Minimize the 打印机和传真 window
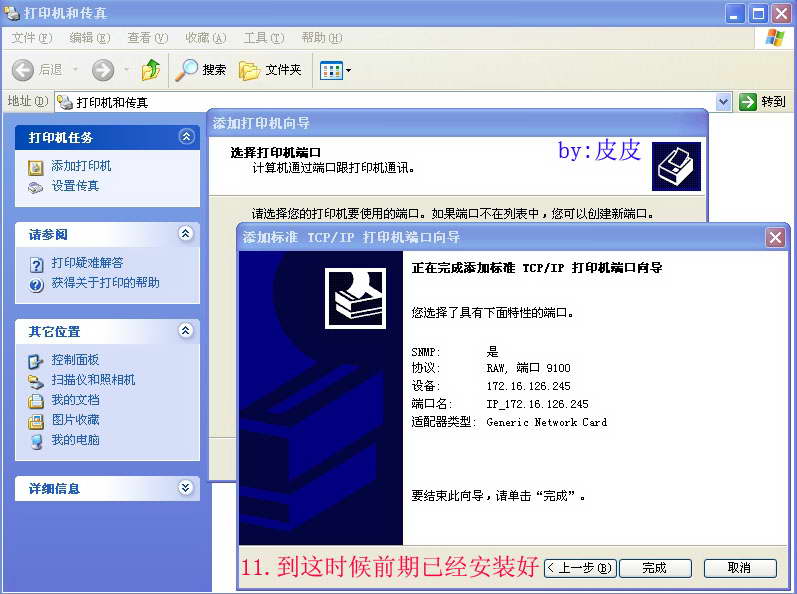The image size is (797, 594). click(734, 14)
